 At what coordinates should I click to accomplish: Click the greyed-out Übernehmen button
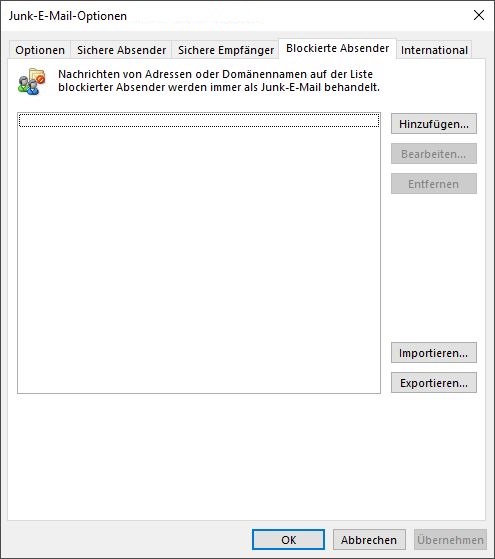pyautogui.click(x=450, y=540)
